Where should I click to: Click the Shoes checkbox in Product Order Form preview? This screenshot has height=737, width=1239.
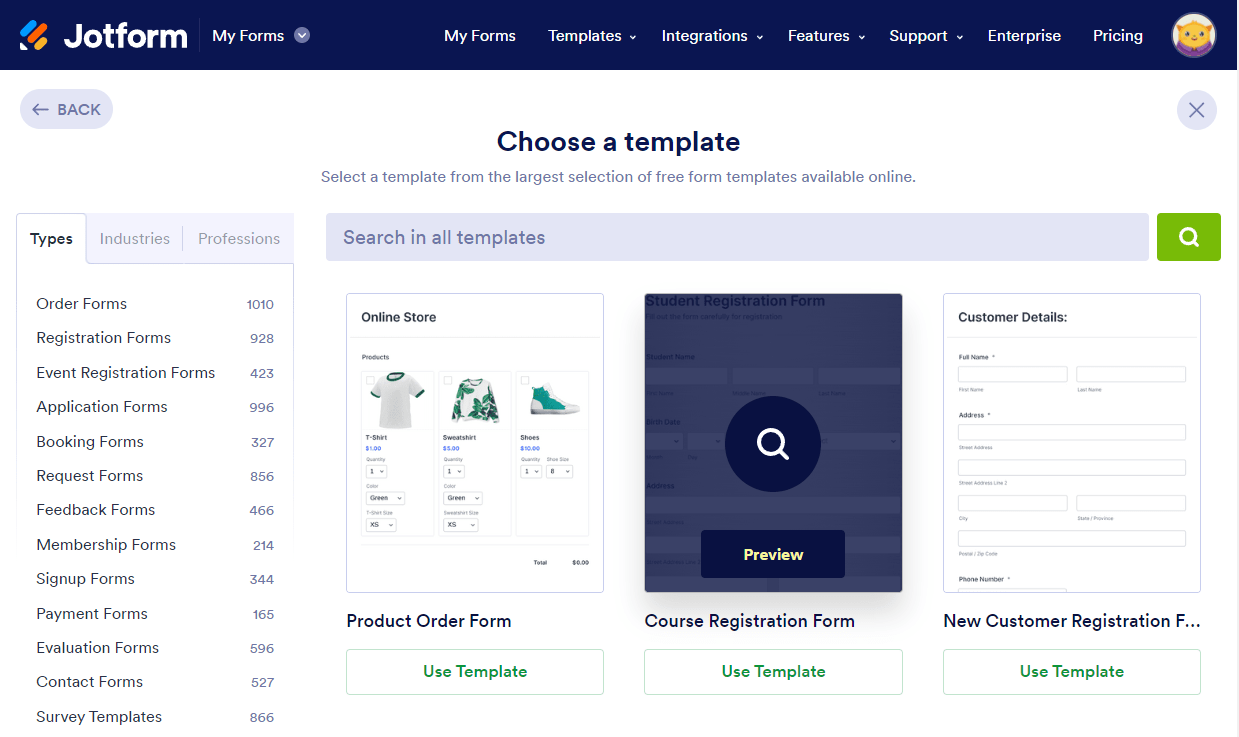click(525, 380)
